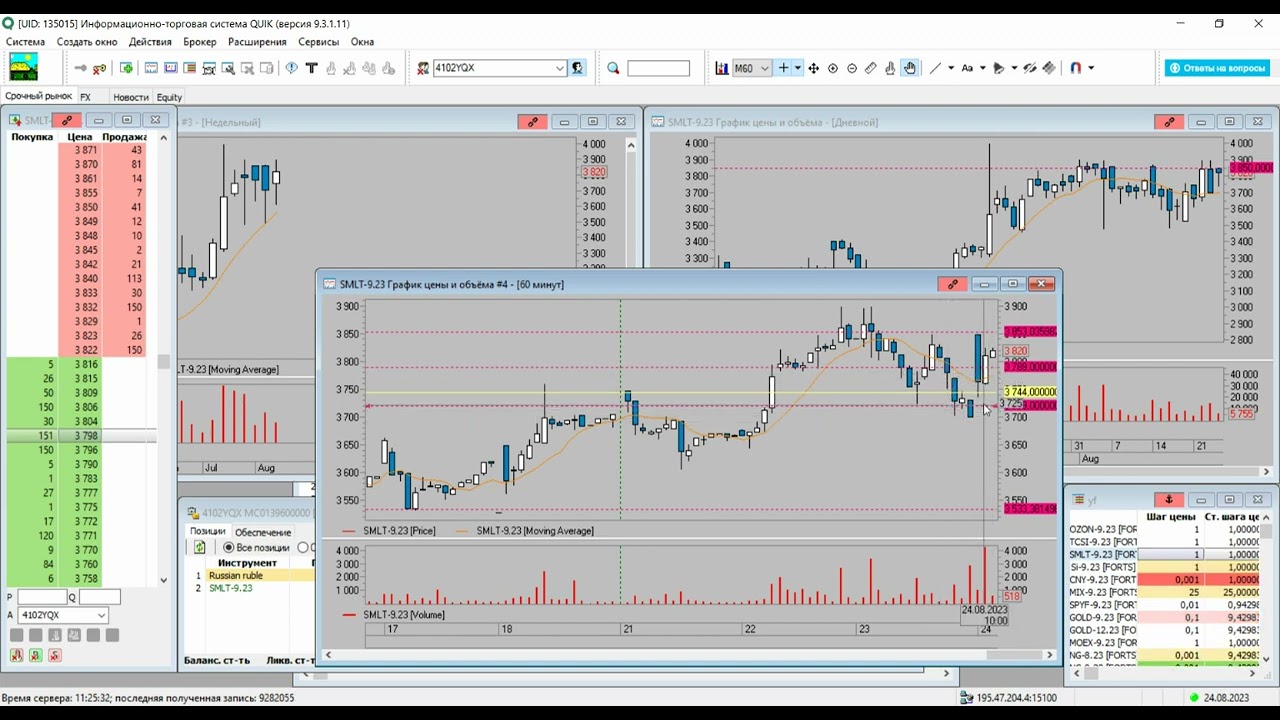The image size is (1280, 720).
Task: Open the Система menu
Action: point(26,42)
